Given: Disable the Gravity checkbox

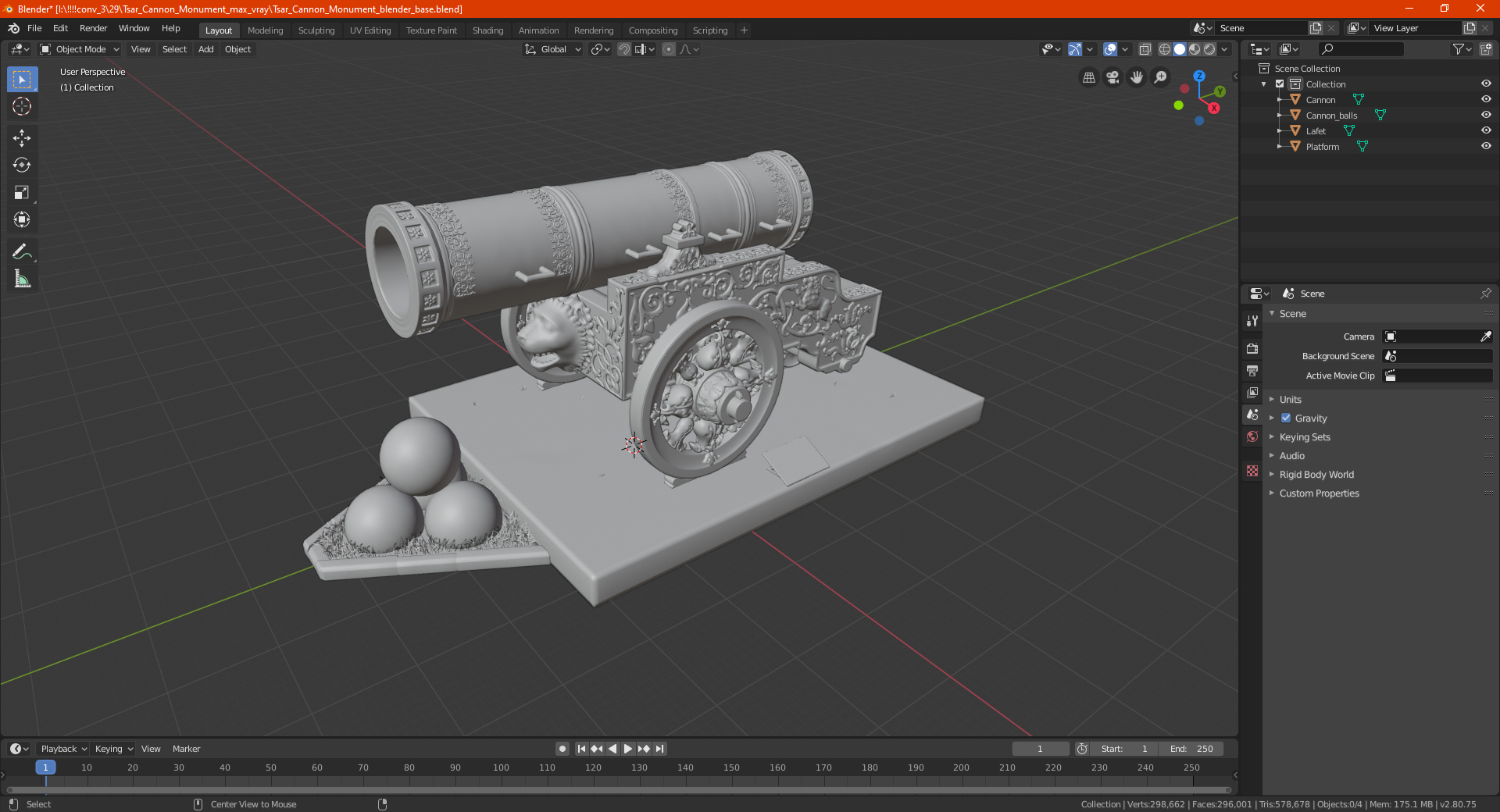Looking at the screenshot, I should click(x=1286, y=418).
